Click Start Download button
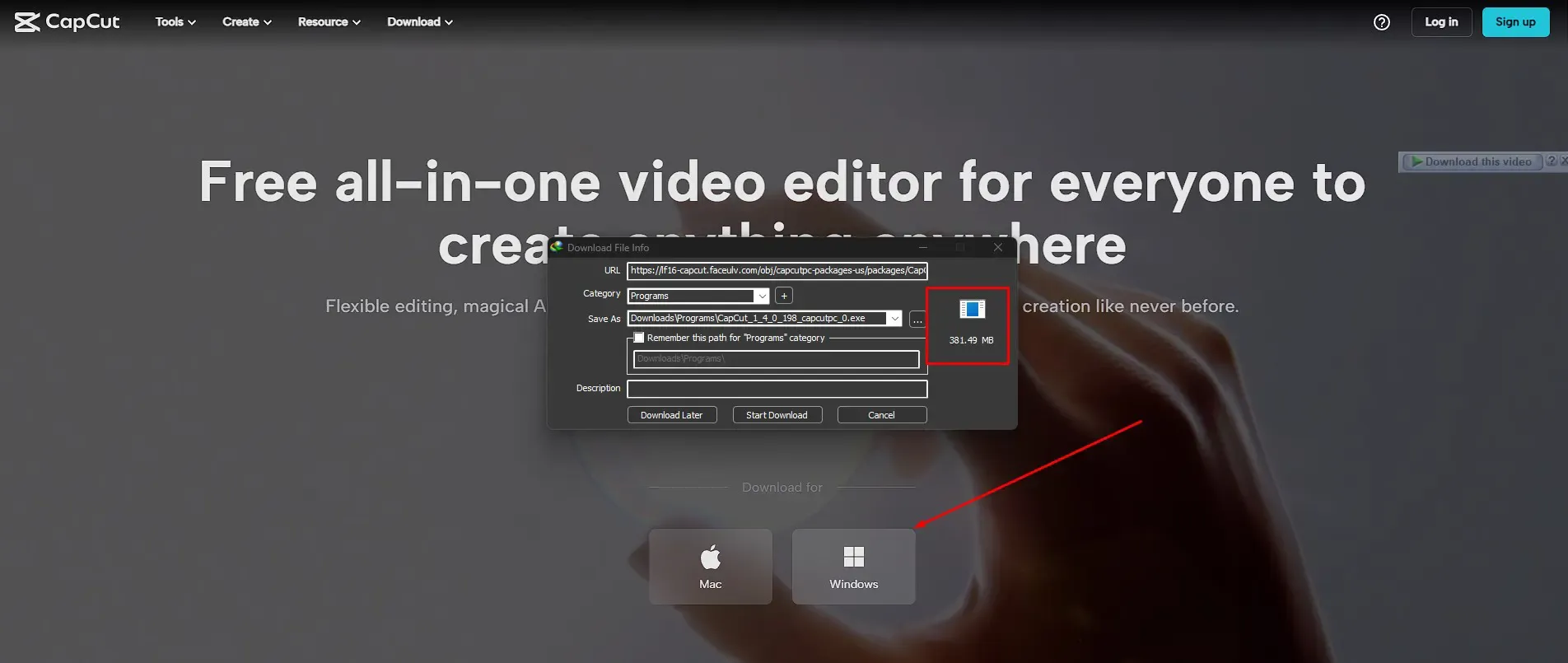The height and width of the screenshot is (663, 1568). [x=777, y=415]
